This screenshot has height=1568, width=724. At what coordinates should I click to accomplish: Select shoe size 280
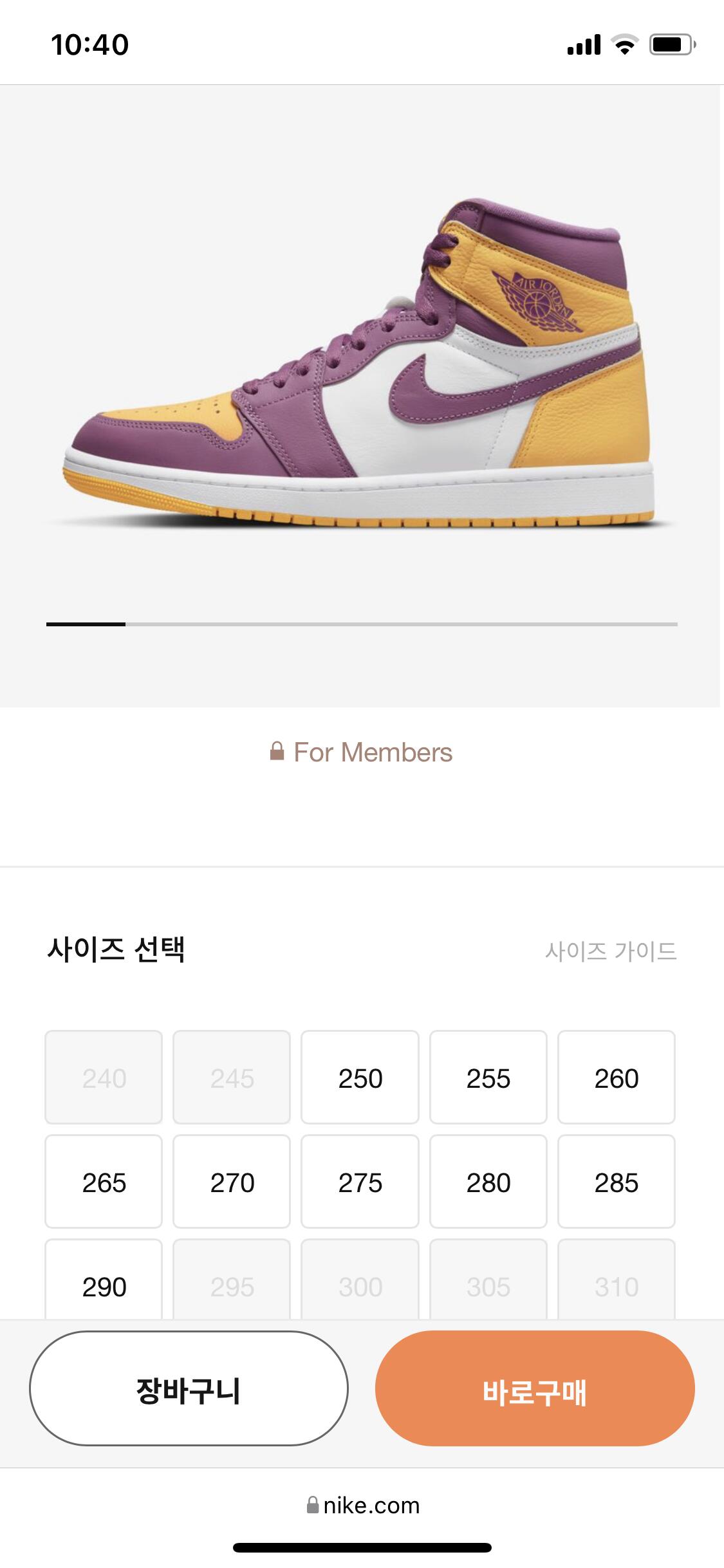tap(488, 1182)
